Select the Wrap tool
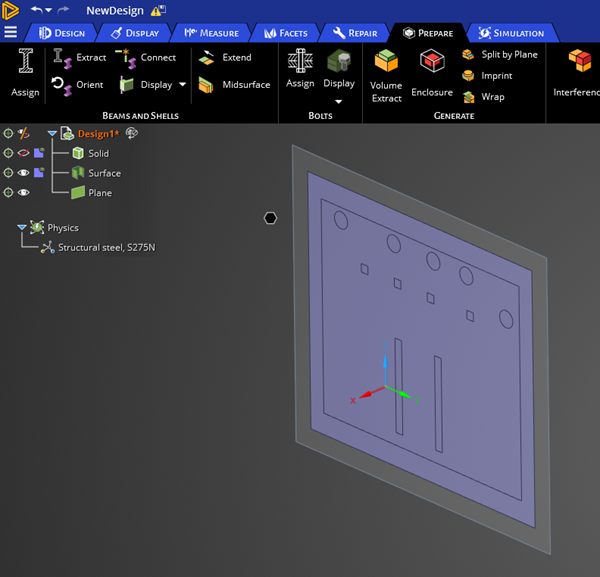The image size is (600, 577). tap(483, 97)
